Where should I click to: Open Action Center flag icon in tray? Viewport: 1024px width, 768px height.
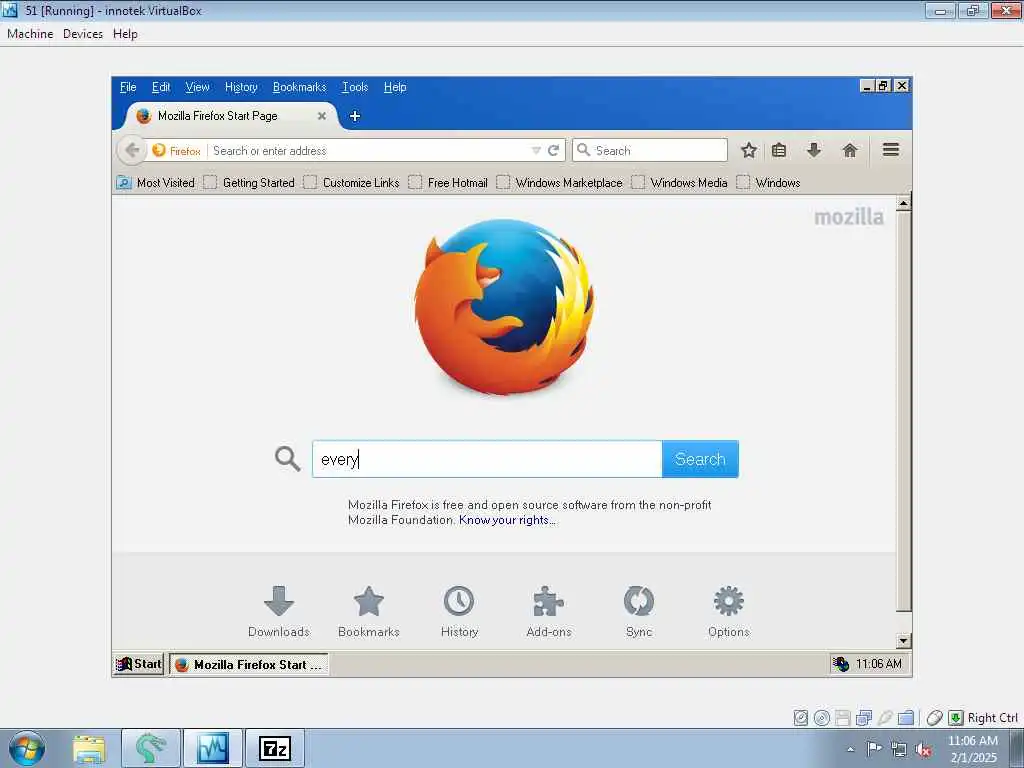point(874,748)
